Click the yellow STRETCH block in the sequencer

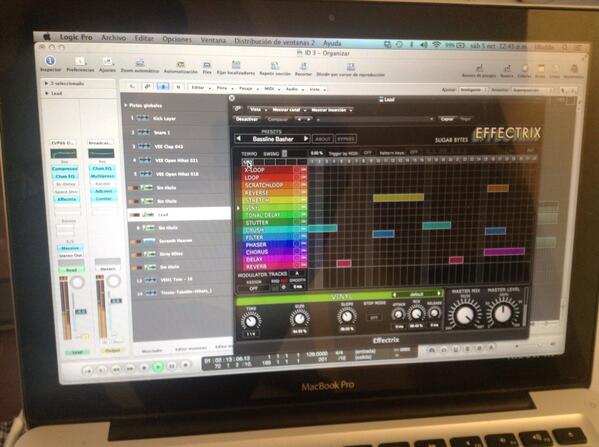[398, 198]
